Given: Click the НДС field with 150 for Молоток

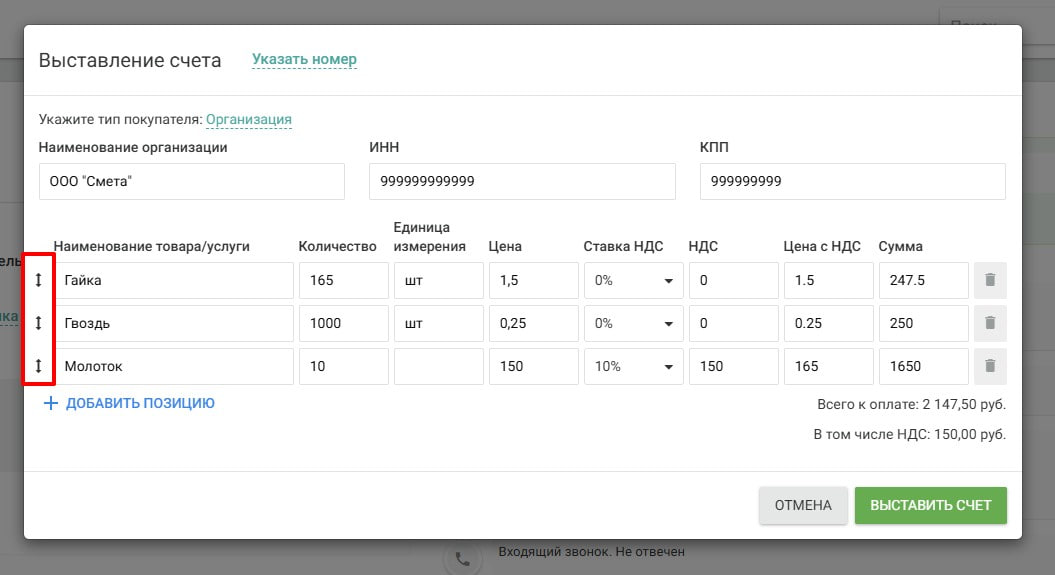Looking at the screenshot, I should click(733, 367).
